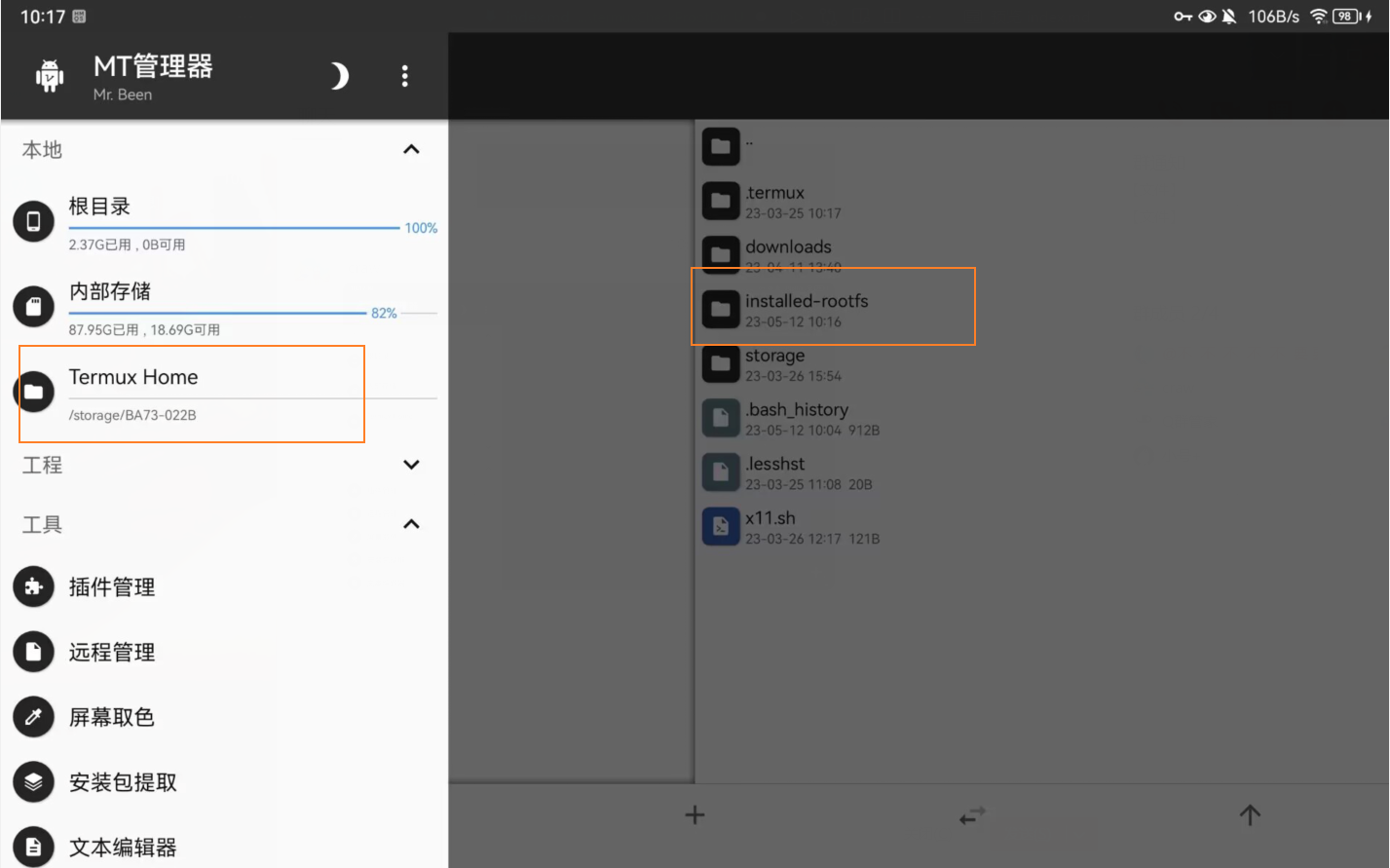This screenshot has height=868, width=1390.
Task: Tap the 10:17 clock in status bar
Action: pyautogui.click(x=43, y=17)
